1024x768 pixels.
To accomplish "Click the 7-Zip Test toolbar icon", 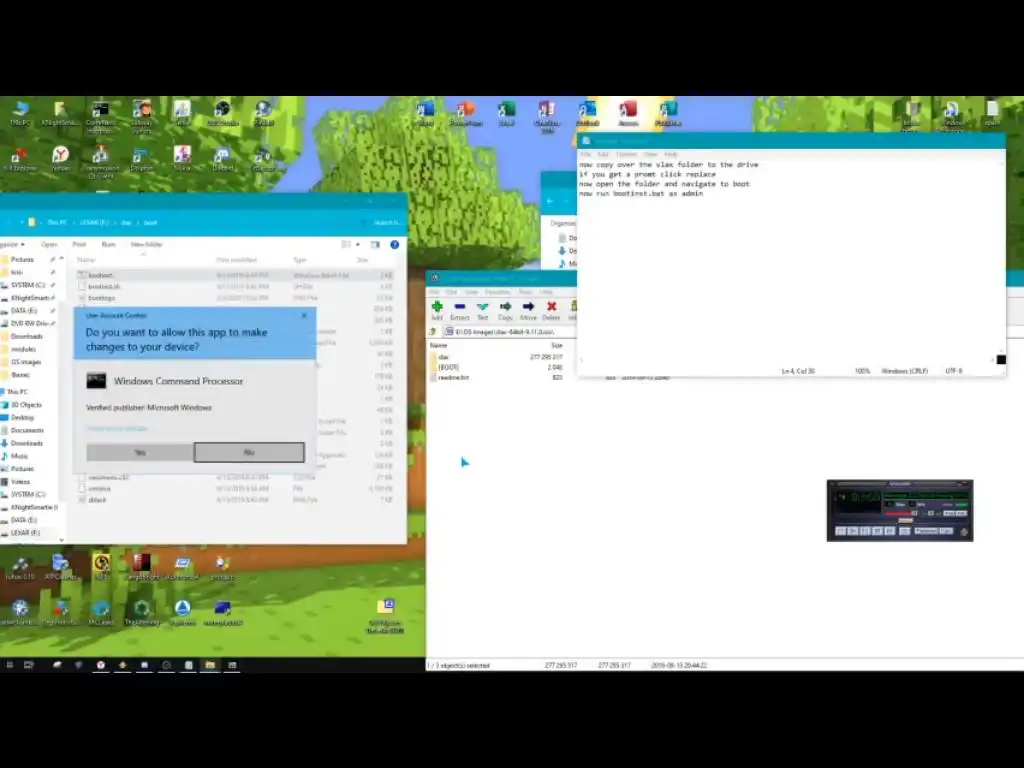I will point(483,310).
